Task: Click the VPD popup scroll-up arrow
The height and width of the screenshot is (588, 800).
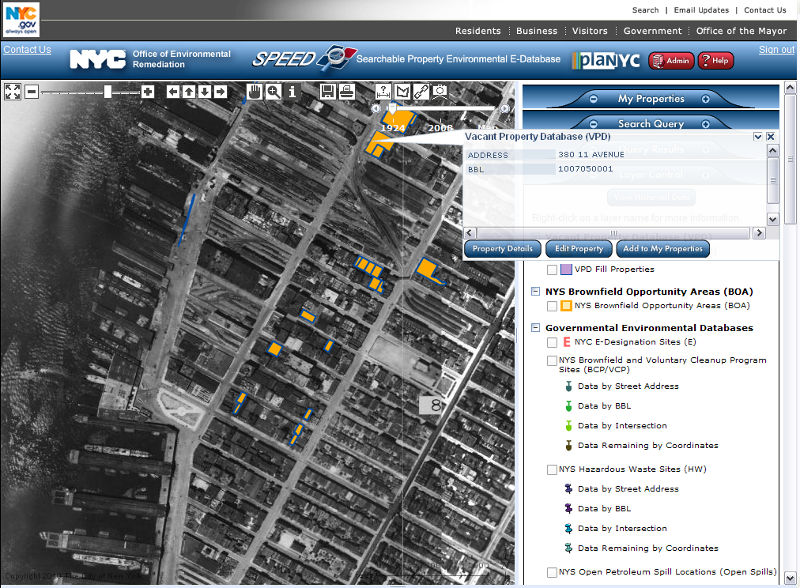Action: (773, 151)
